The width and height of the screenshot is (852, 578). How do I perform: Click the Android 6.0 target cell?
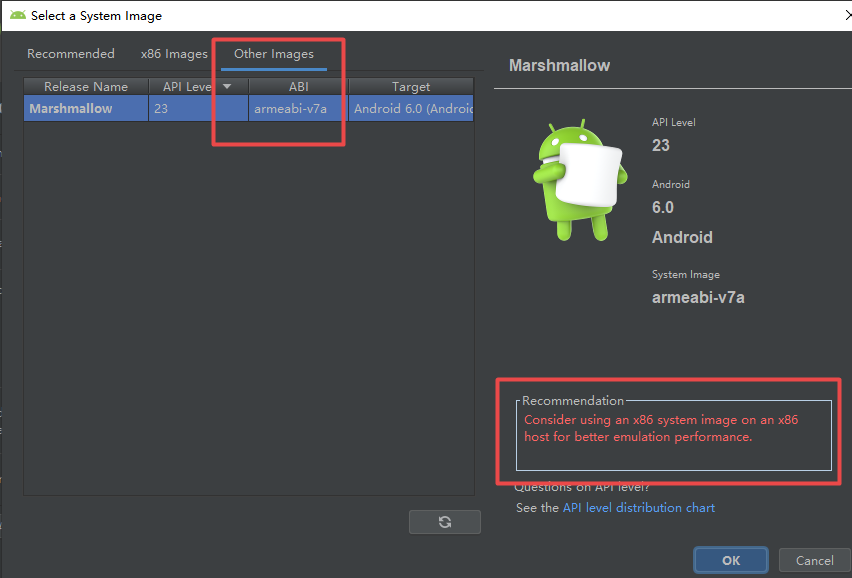coord(411,108)
